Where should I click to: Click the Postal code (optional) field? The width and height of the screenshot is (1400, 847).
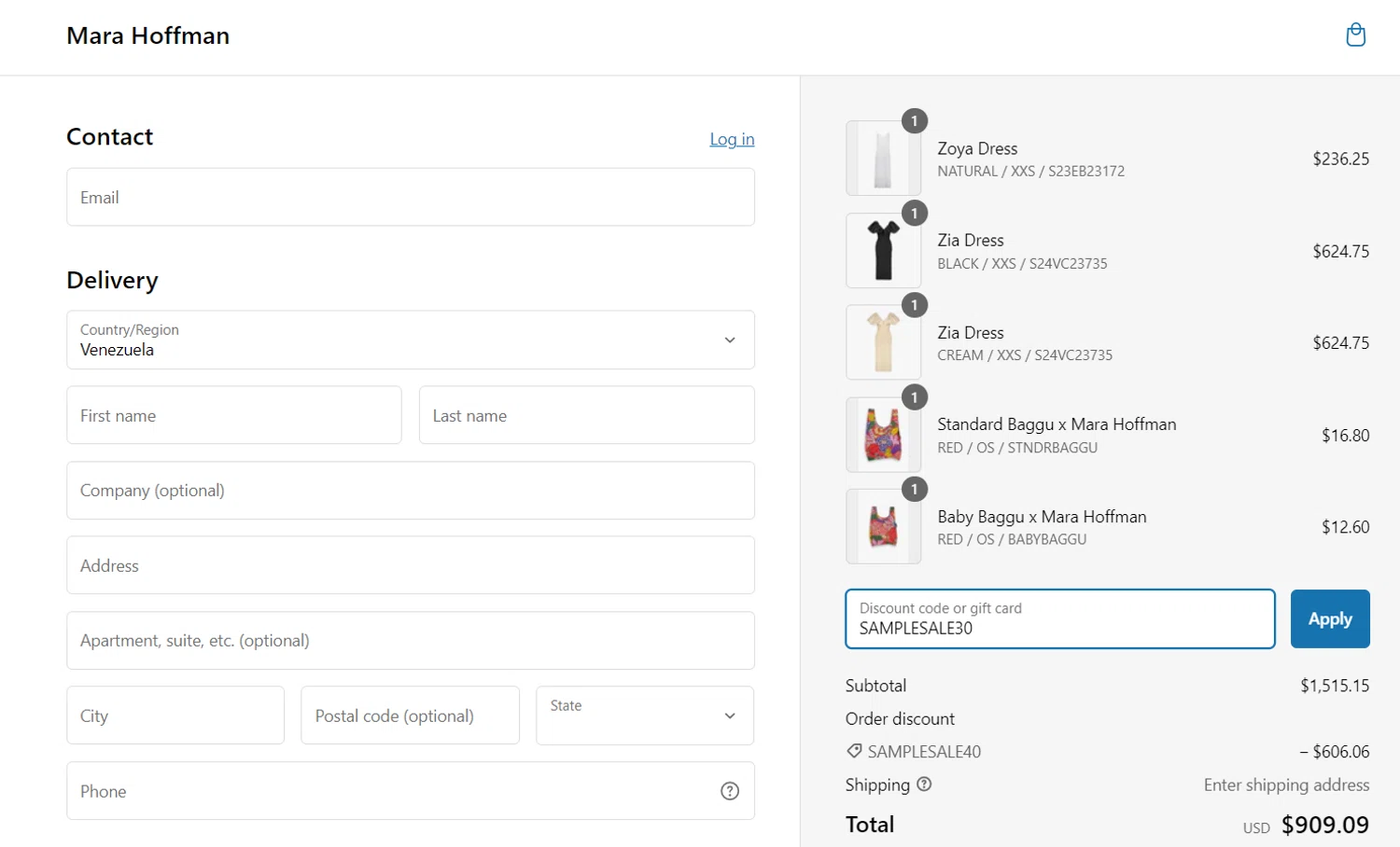coord(410,715)
